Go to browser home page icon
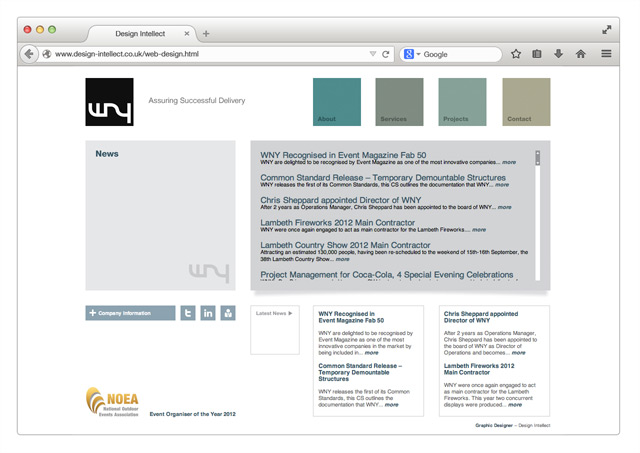The width and height of the screenshot is (640, 453). click(x=580, y=54)
